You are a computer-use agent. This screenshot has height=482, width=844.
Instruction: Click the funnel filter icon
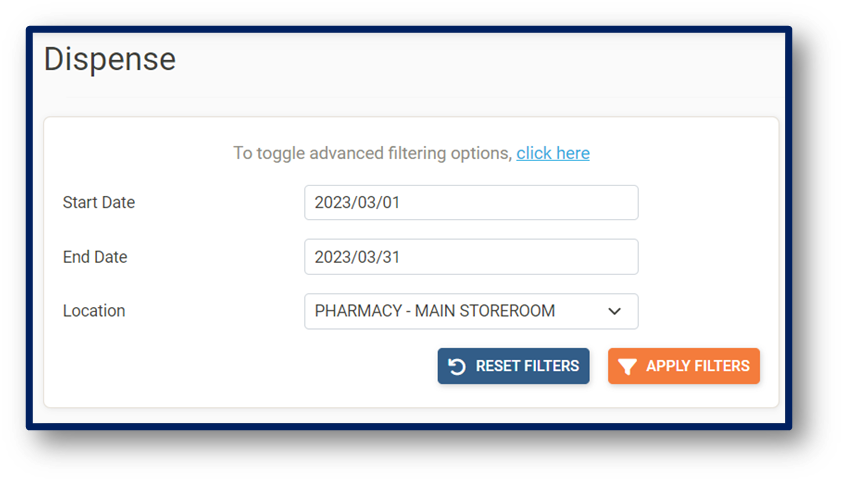pos(627,367)
